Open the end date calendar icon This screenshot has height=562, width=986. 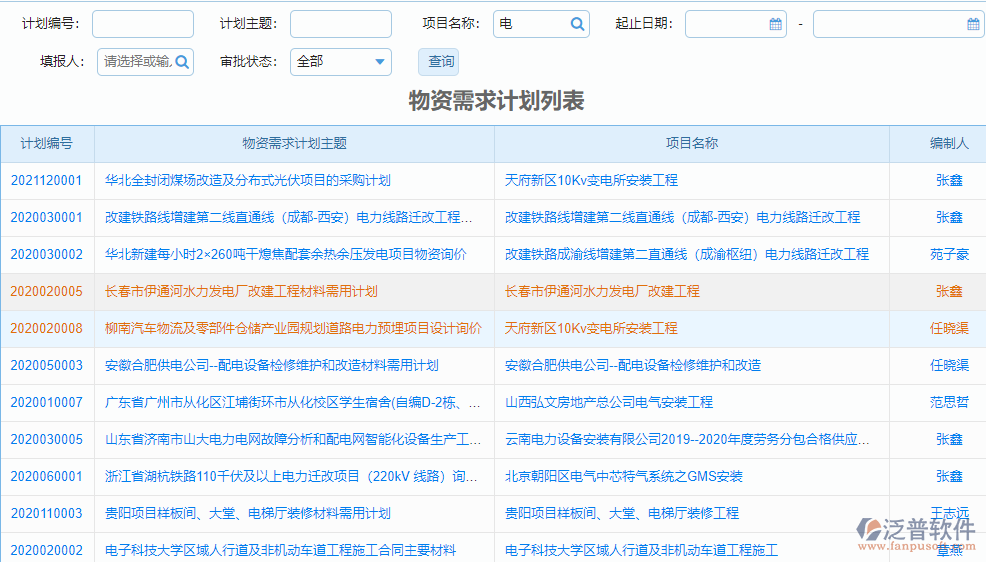[x=973, y=24]
